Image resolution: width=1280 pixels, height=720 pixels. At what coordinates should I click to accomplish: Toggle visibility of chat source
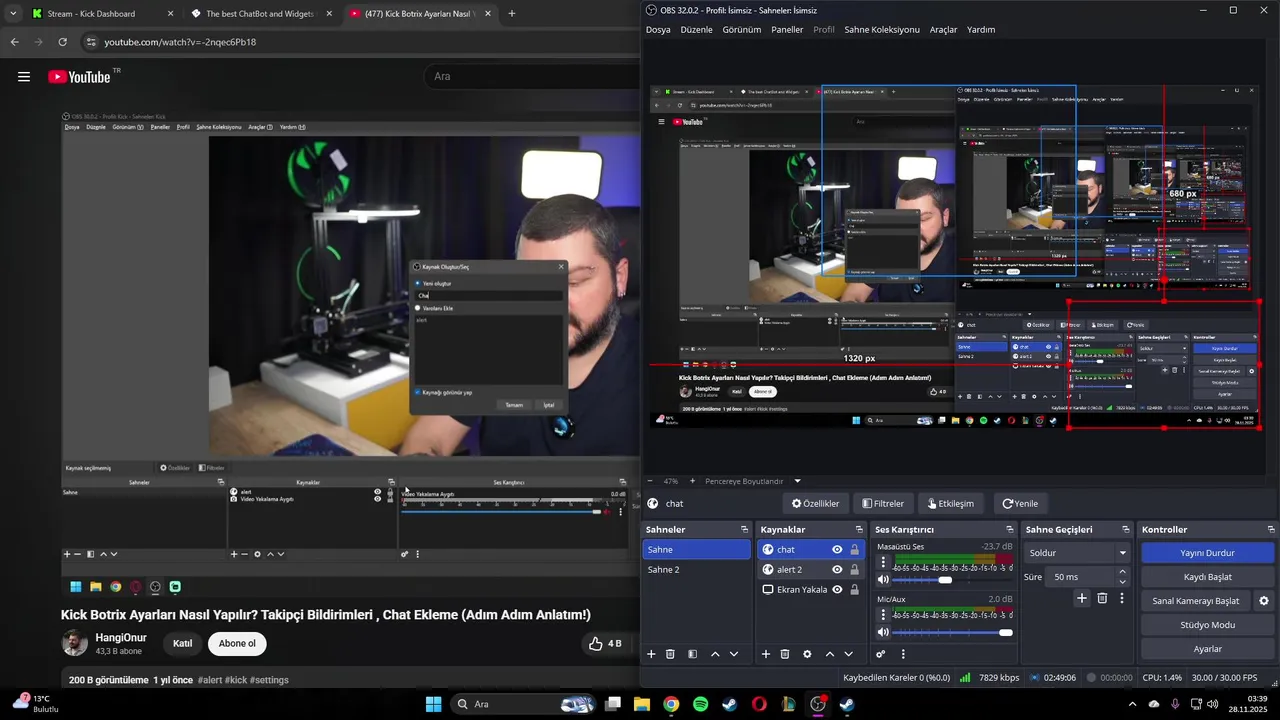coord(837,549)
